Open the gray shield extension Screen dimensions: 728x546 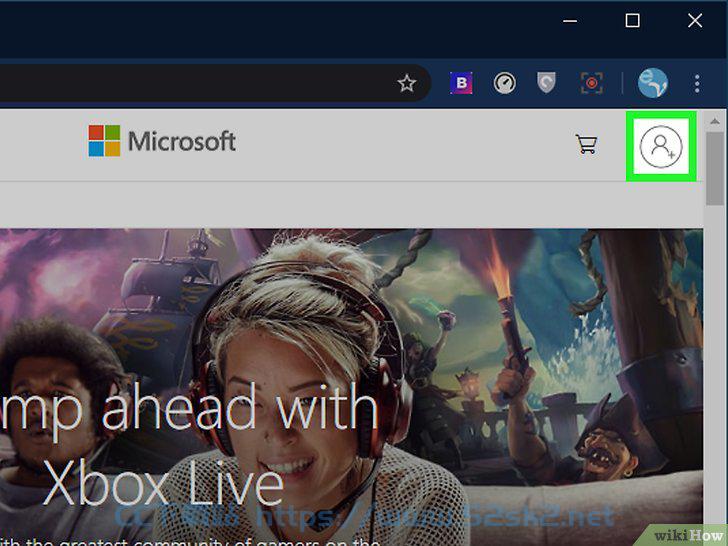(546, 83)
